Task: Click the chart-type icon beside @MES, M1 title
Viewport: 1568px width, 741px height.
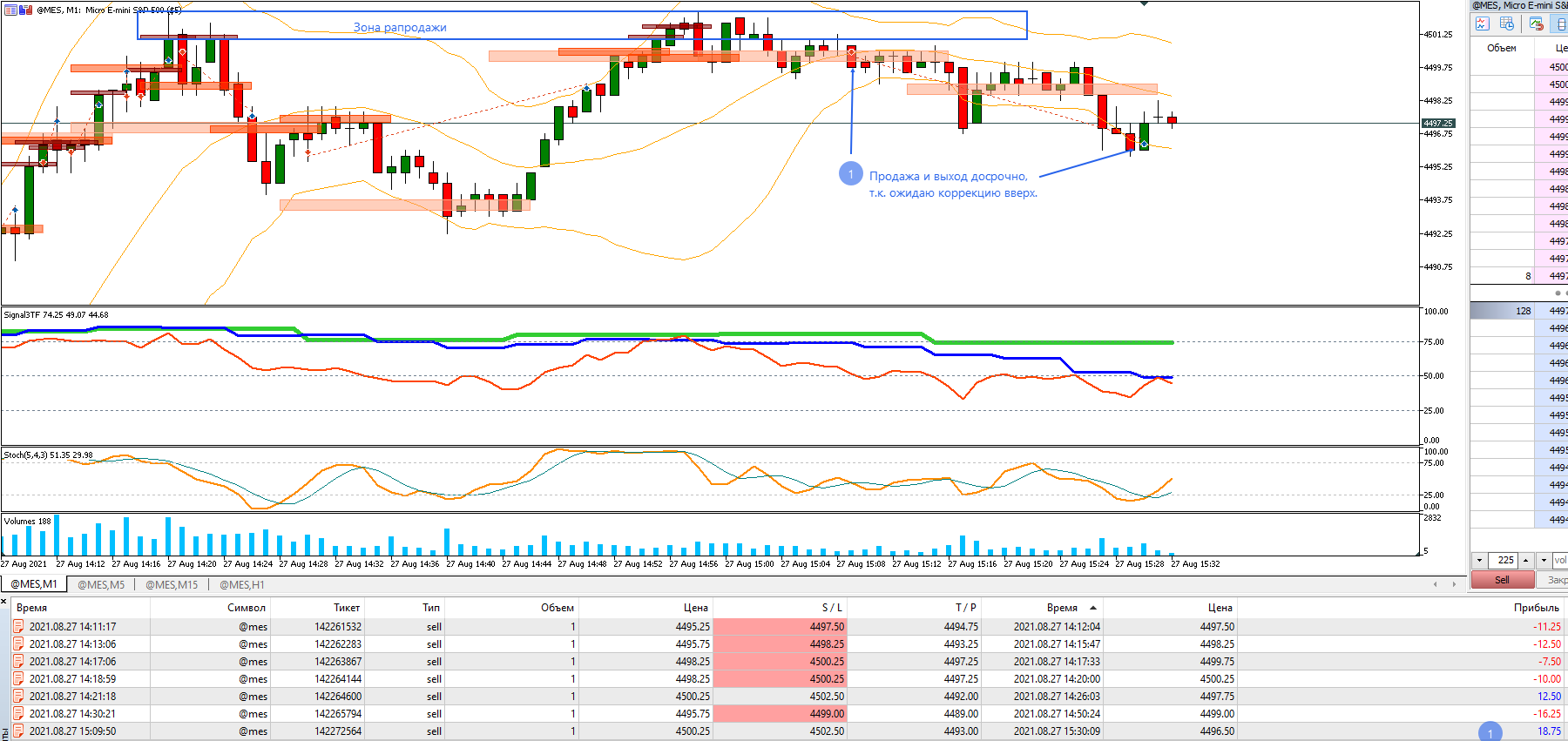Action: point(25,10)
